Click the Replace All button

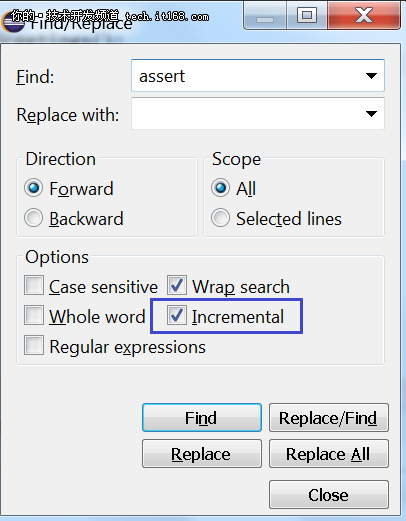coord(329,454)
